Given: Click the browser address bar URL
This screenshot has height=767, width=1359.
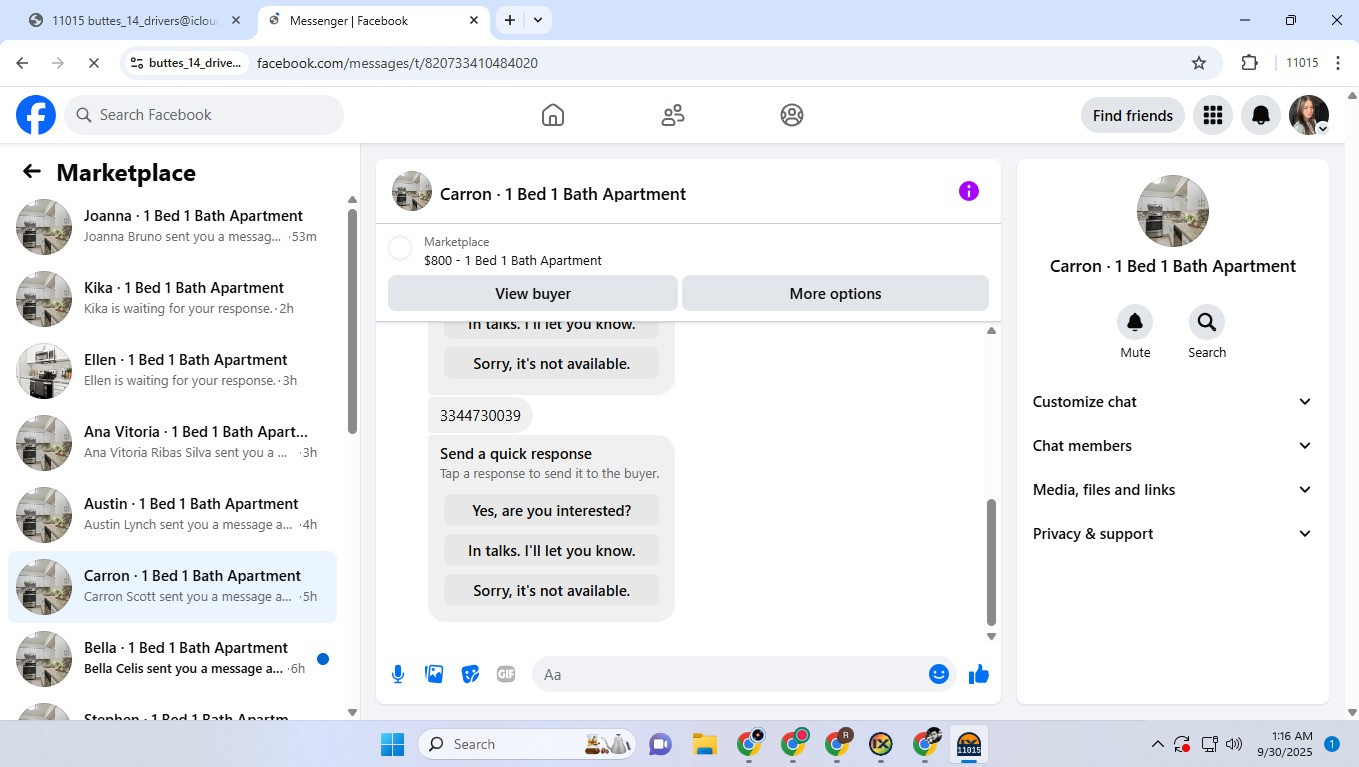Looking at the screenshot, I should (397, 63).
